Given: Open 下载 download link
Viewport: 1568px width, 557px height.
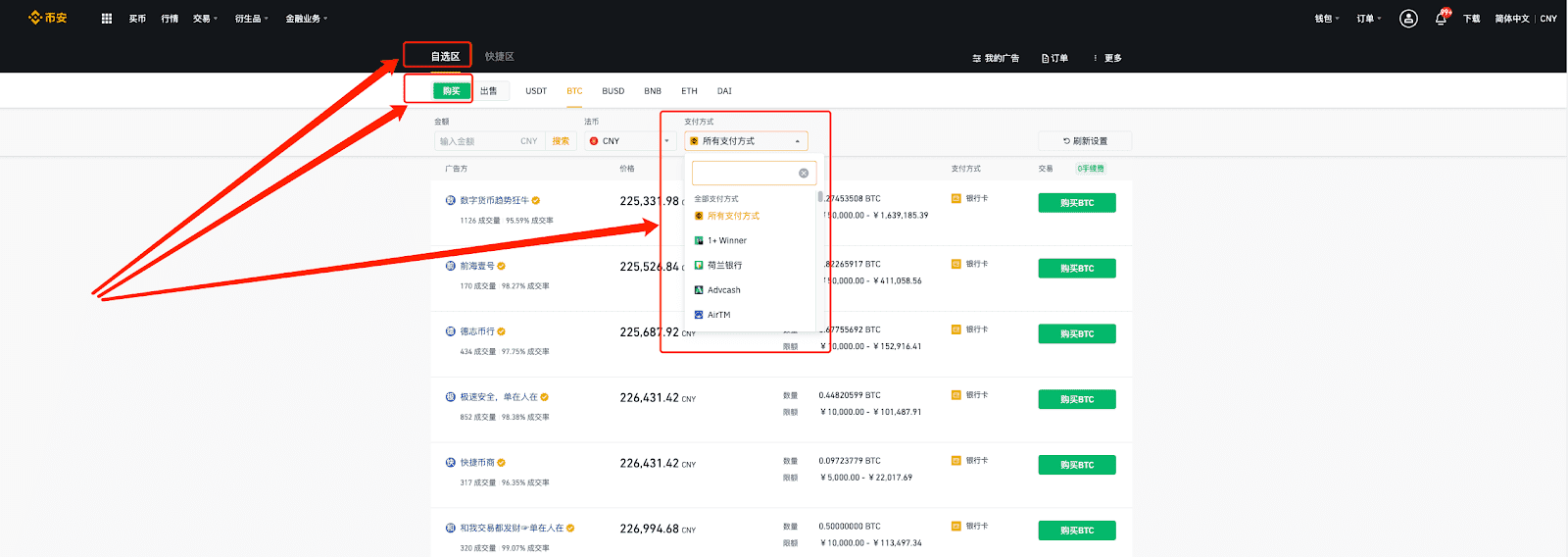Looking at the screenshot, I should [1472, 19].
